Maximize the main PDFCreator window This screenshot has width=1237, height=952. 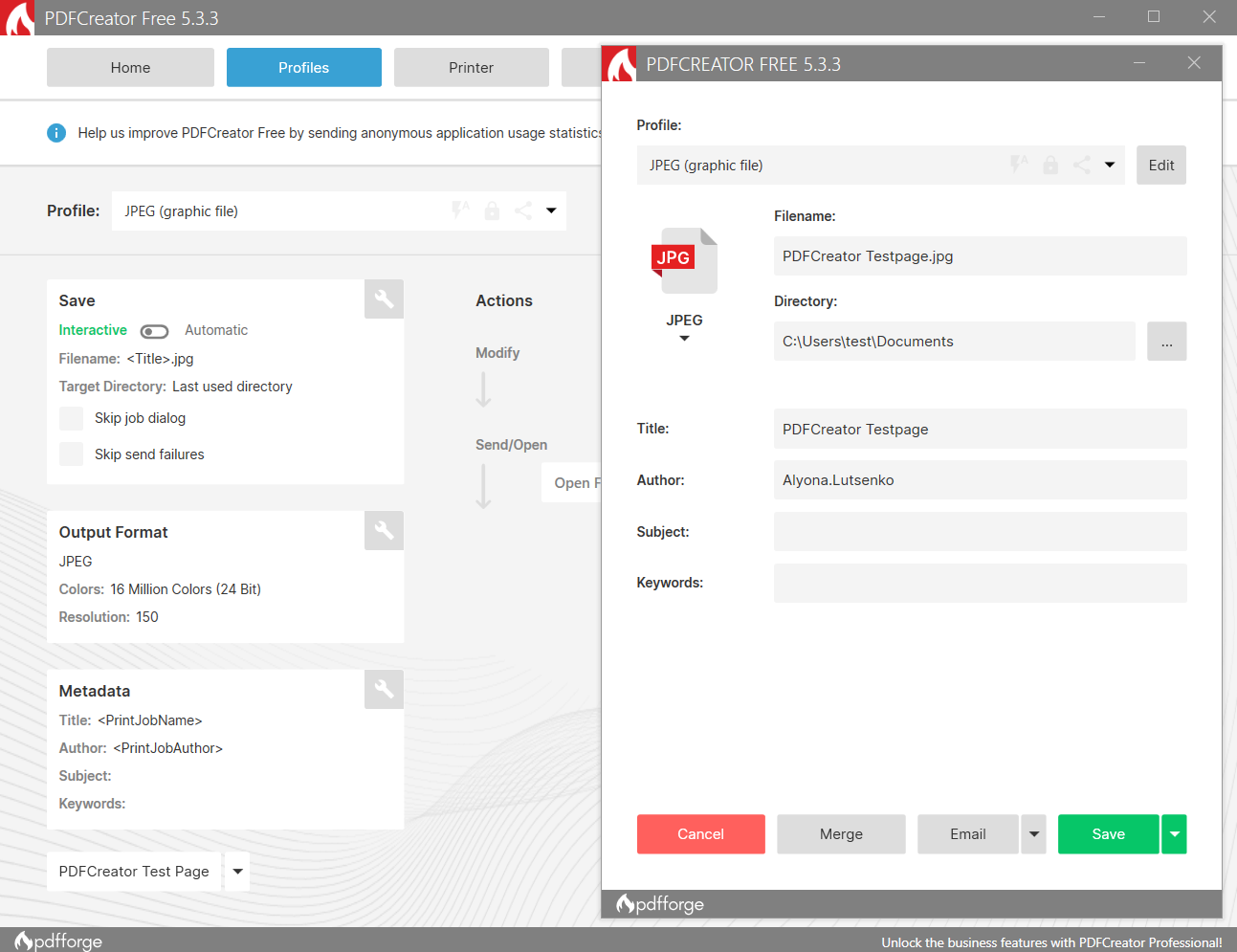tap(1154, 17)
